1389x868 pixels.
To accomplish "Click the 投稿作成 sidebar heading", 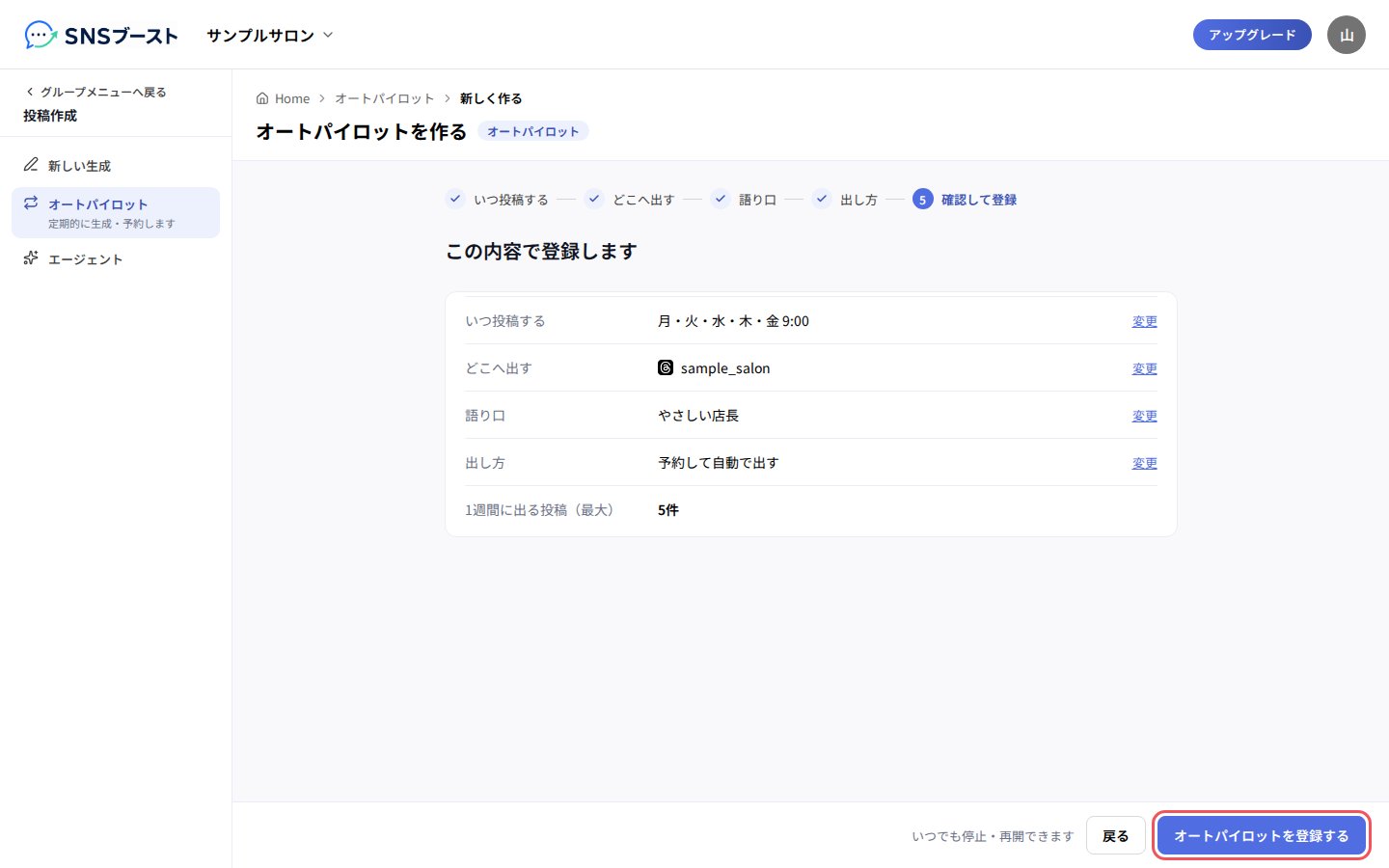I will (50, 116).
